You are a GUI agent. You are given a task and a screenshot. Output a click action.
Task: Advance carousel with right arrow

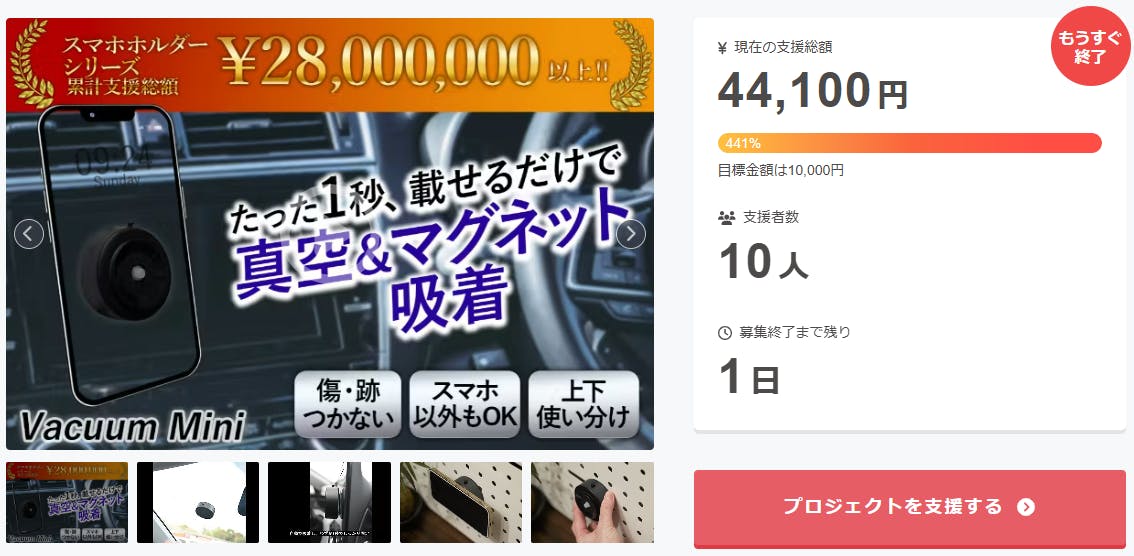pyautogui.click(x=631, y=234)
